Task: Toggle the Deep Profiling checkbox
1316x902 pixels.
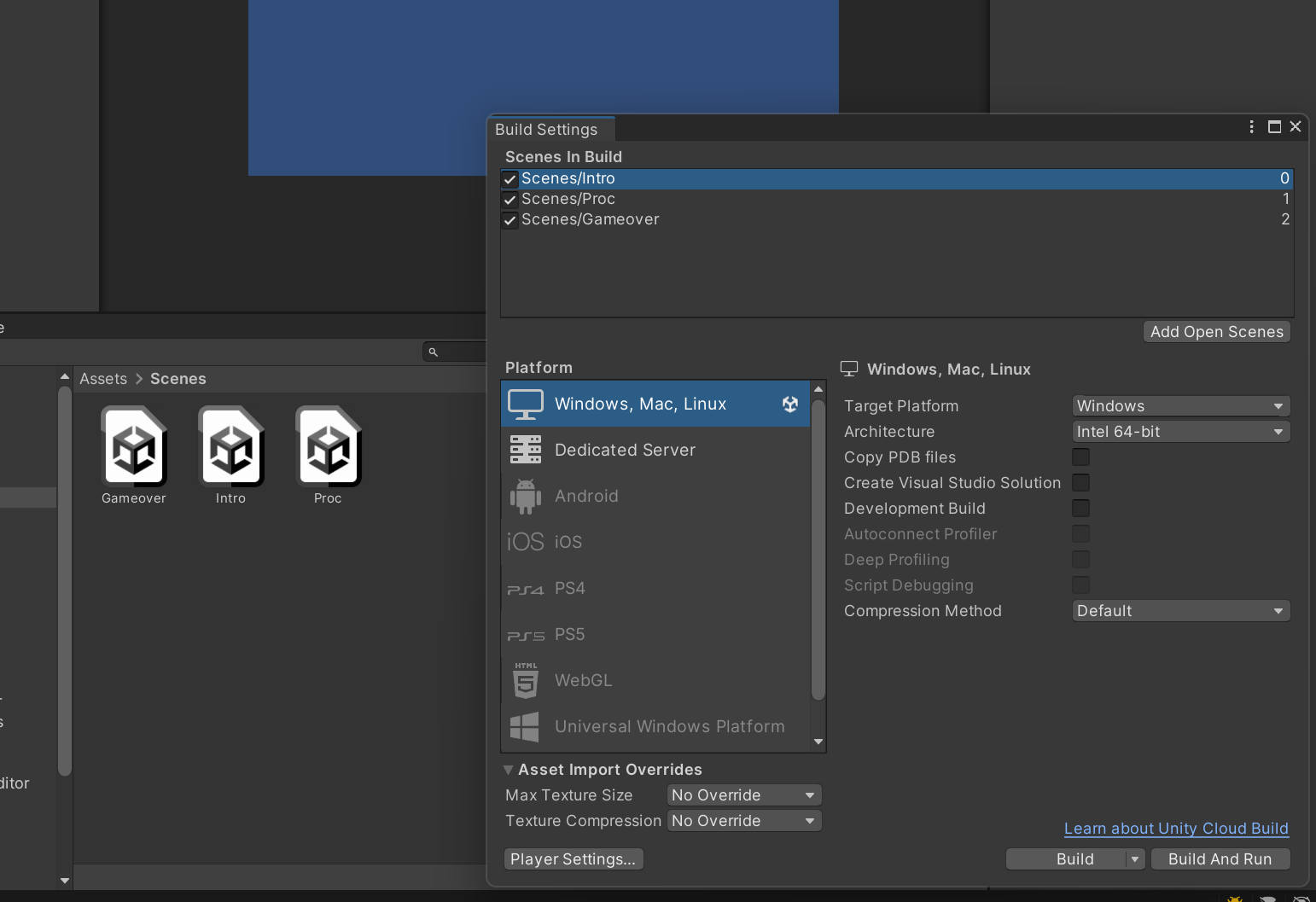Action: point(1080,560)
